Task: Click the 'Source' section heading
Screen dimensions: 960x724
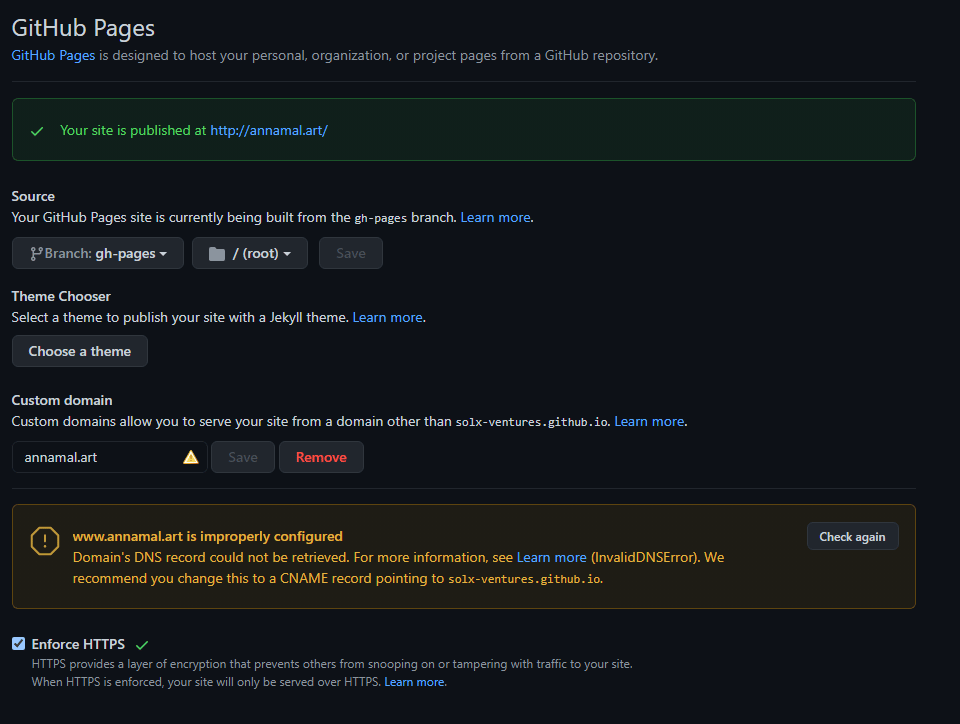Action: [x=33, y=196]
